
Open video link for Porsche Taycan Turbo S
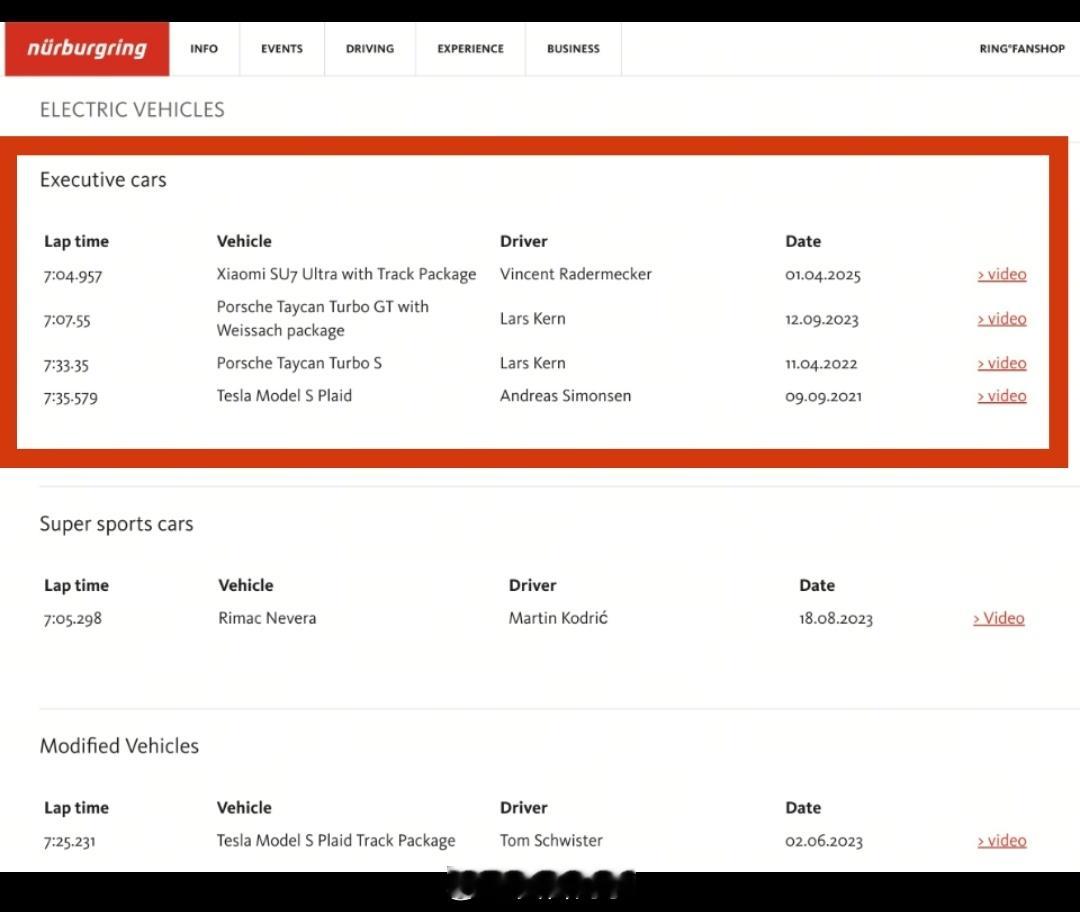(1002, 363)
